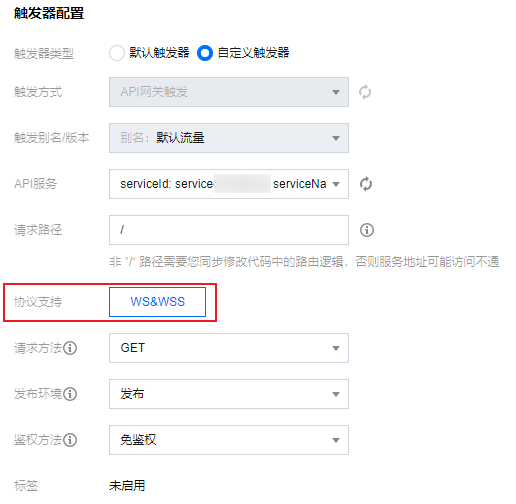The image size is (516, 504).
Task: Select the WS&WSS protocol button
Action: pyautogui.click(x=157, y=302)
